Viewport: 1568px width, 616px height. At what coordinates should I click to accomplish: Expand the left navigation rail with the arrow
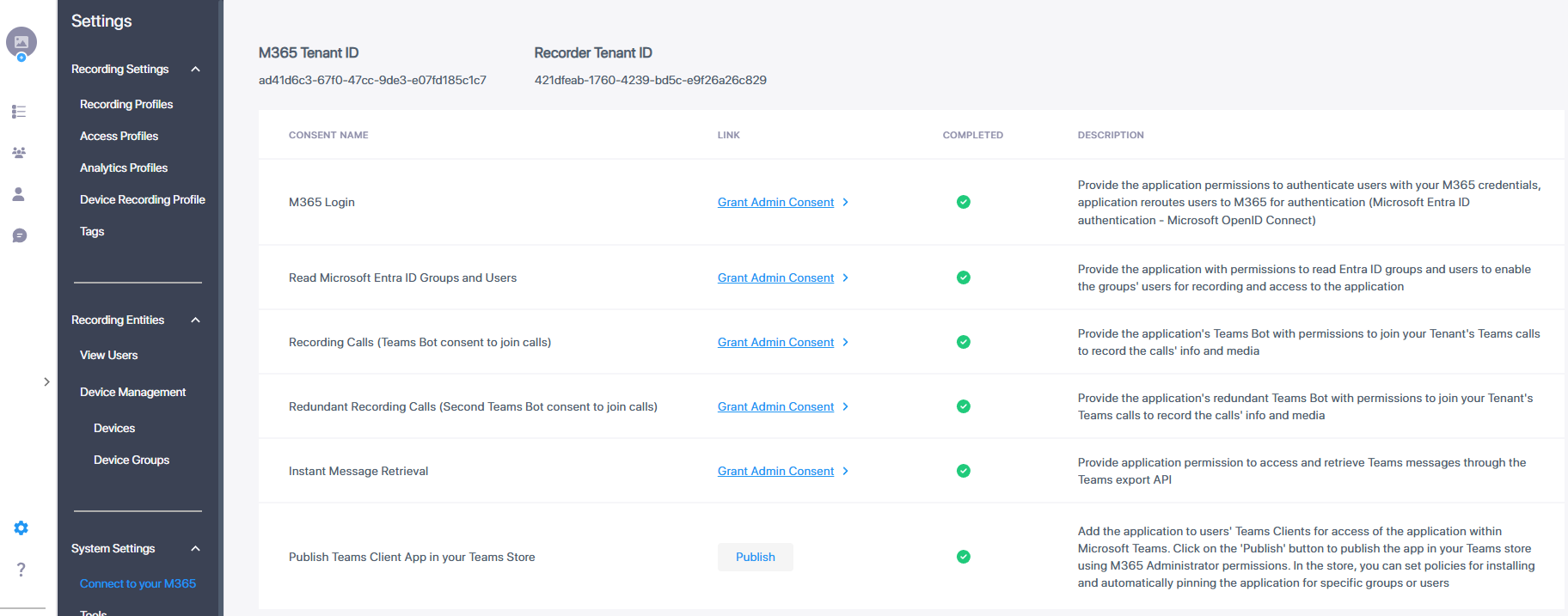pos(46,382)
